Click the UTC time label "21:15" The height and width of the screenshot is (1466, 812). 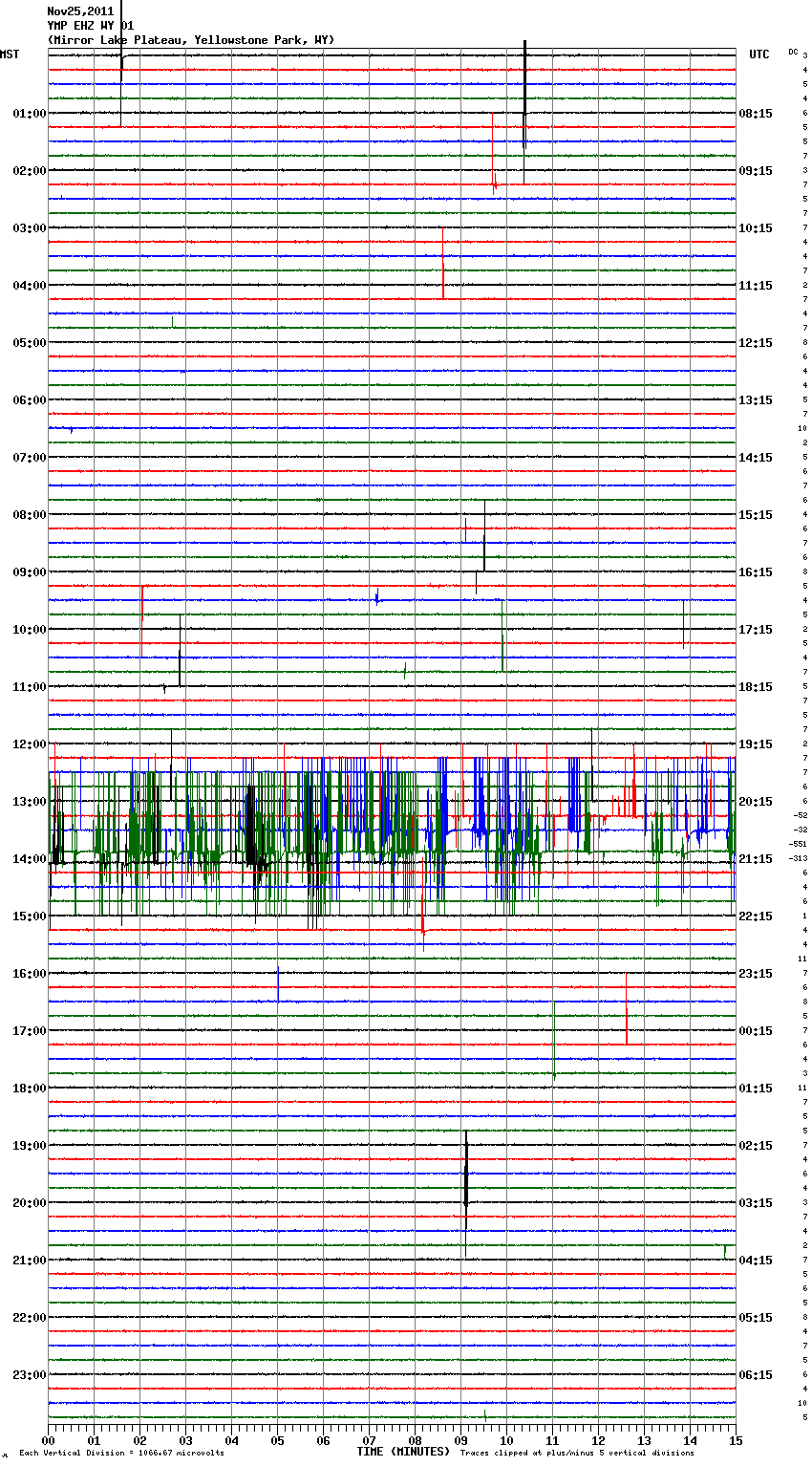coord(756,859)
